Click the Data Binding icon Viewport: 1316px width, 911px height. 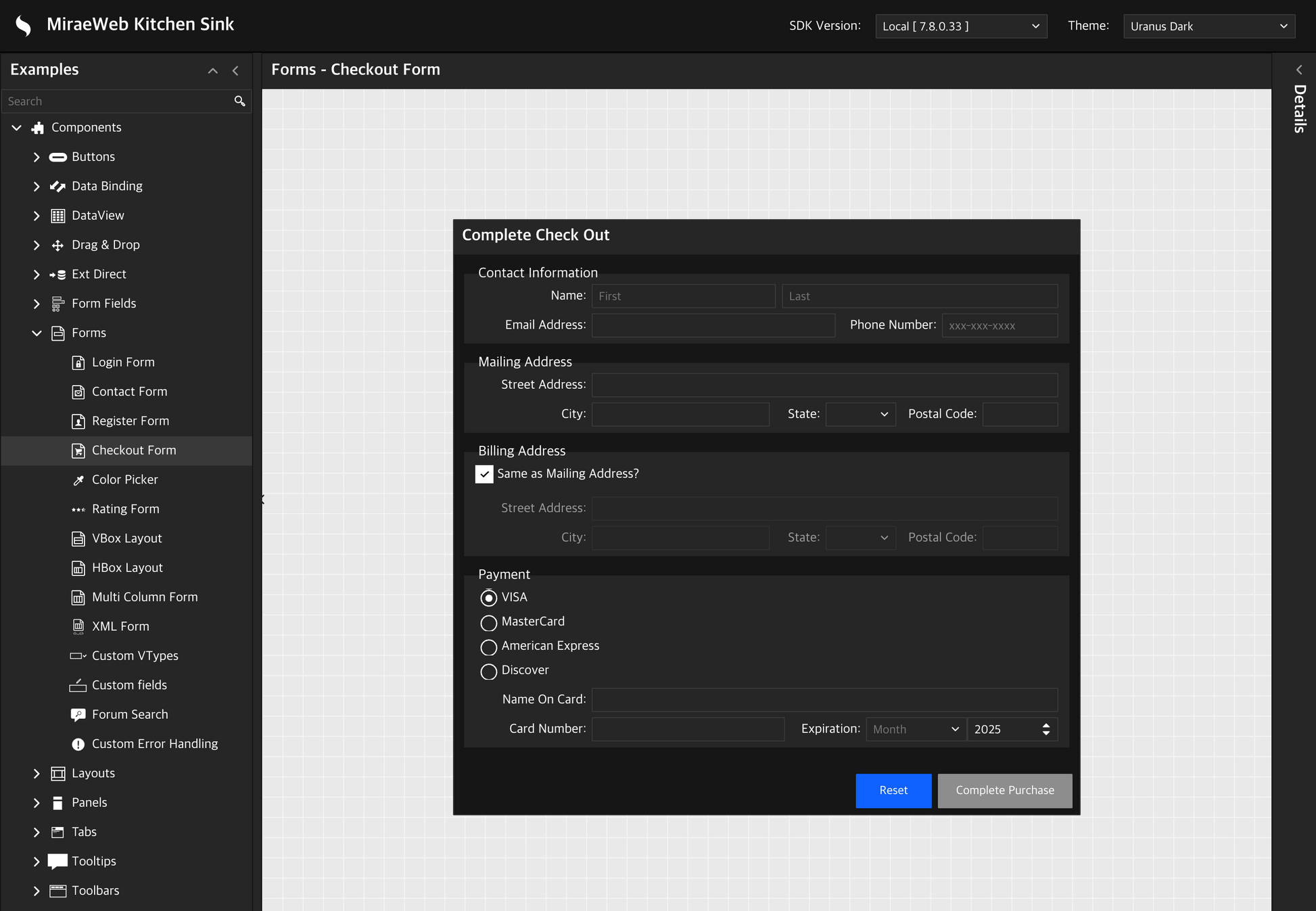tap(57, 186)
